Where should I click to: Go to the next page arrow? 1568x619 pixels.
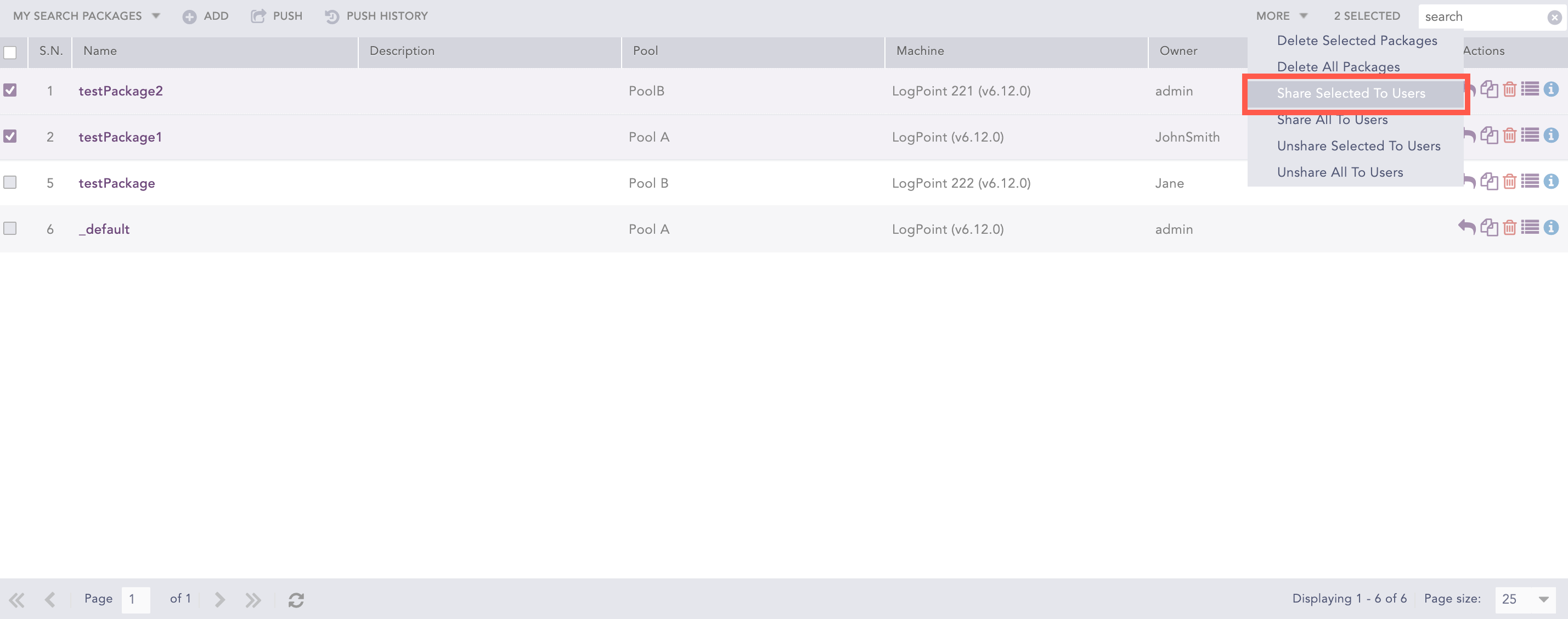tap(220, 600)
